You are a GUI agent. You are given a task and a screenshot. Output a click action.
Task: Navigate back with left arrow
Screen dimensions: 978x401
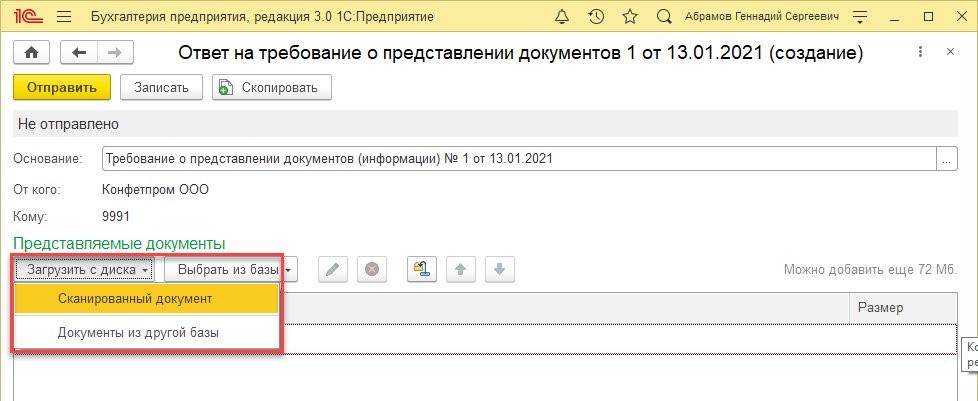click(x=79, y=53)
